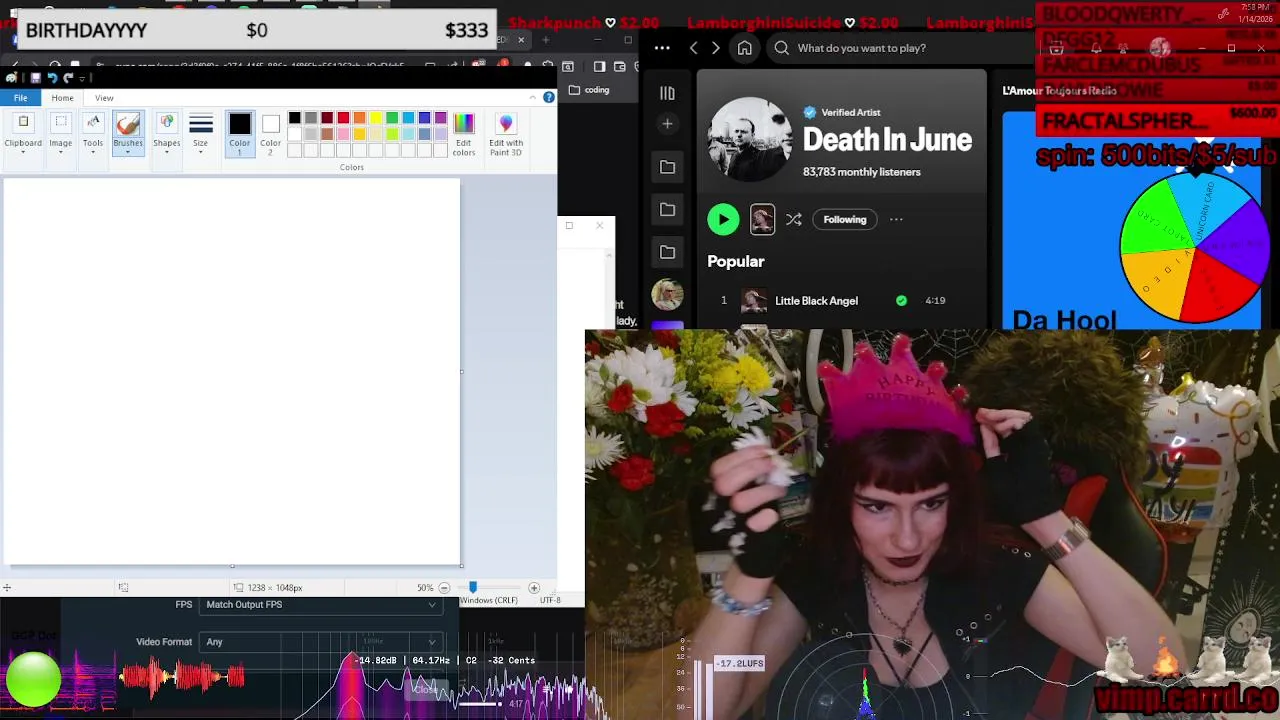
Task: Pick the green color swatch in Paint palette
Action: tap(392, 118)
